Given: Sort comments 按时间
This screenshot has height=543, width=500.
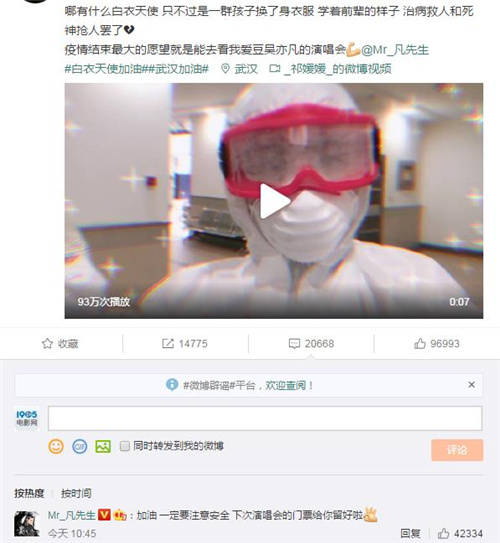Looking at the screenshot, I should tap(76, 493).
